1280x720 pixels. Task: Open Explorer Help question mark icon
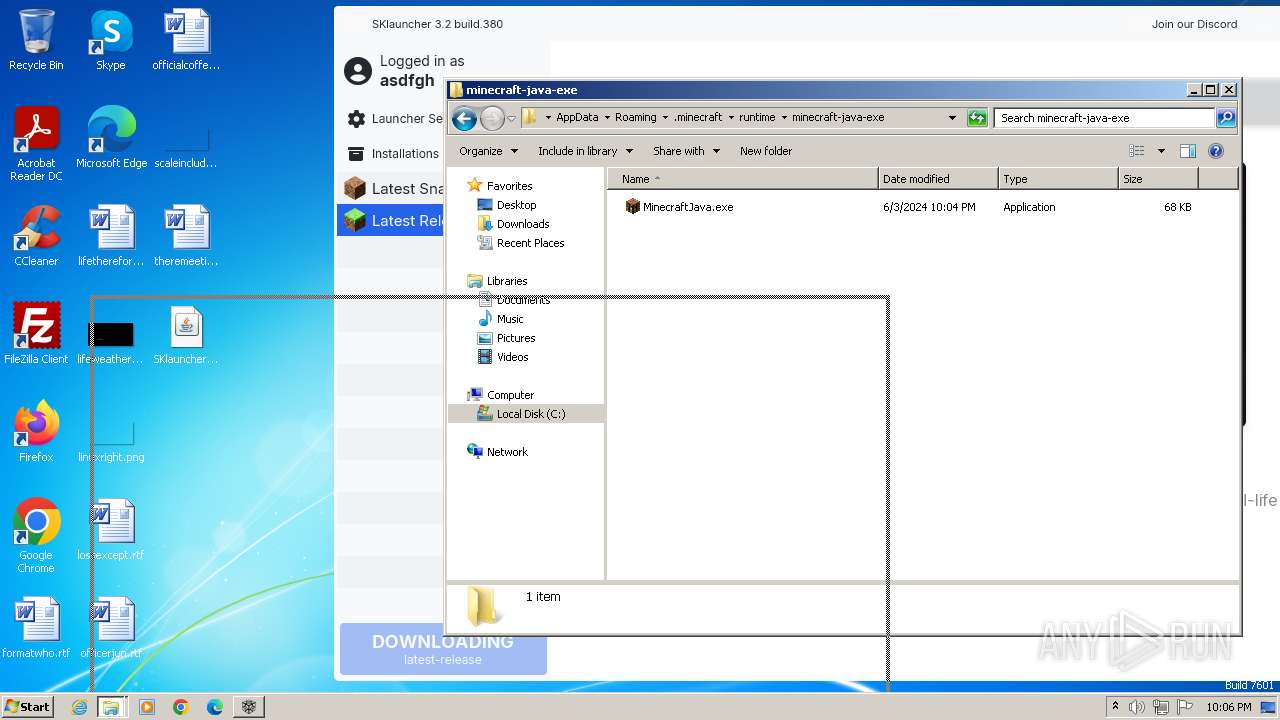click(x=1216, y=151)
